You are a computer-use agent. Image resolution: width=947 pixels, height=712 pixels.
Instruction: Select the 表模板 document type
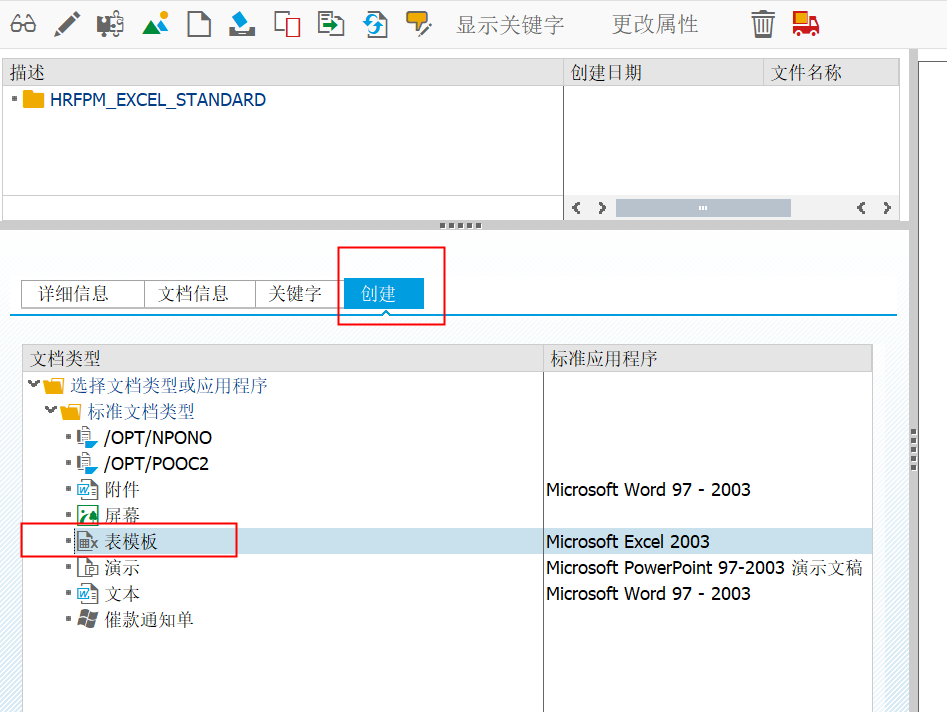tap(131, 541)
